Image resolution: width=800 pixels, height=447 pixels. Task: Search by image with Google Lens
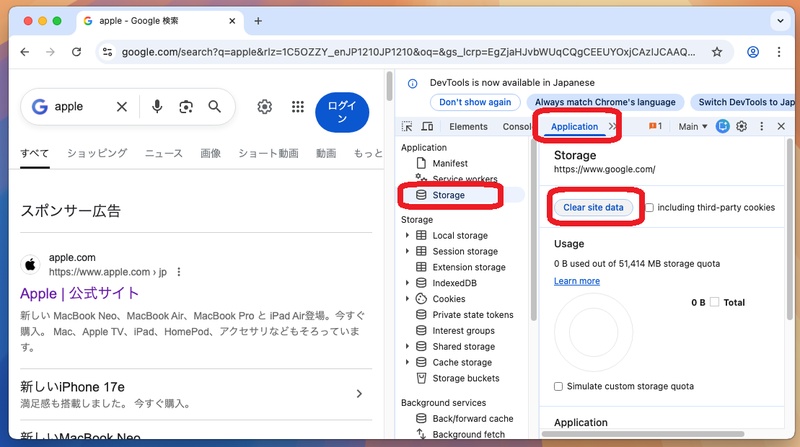tap(186, 107)
